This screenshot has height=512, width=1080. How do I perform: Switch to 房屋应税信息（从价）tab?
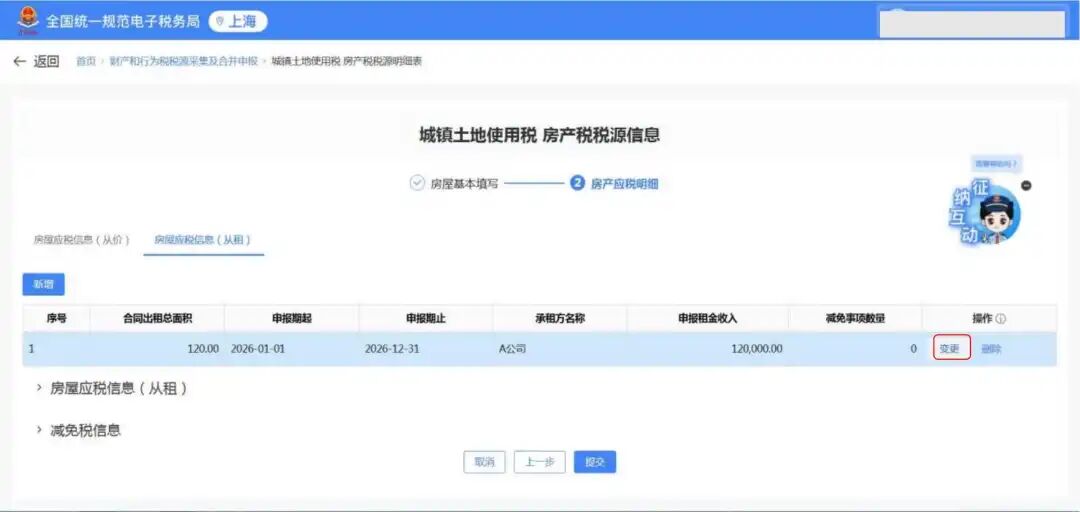pyautogui.click(x=81, y=240)
